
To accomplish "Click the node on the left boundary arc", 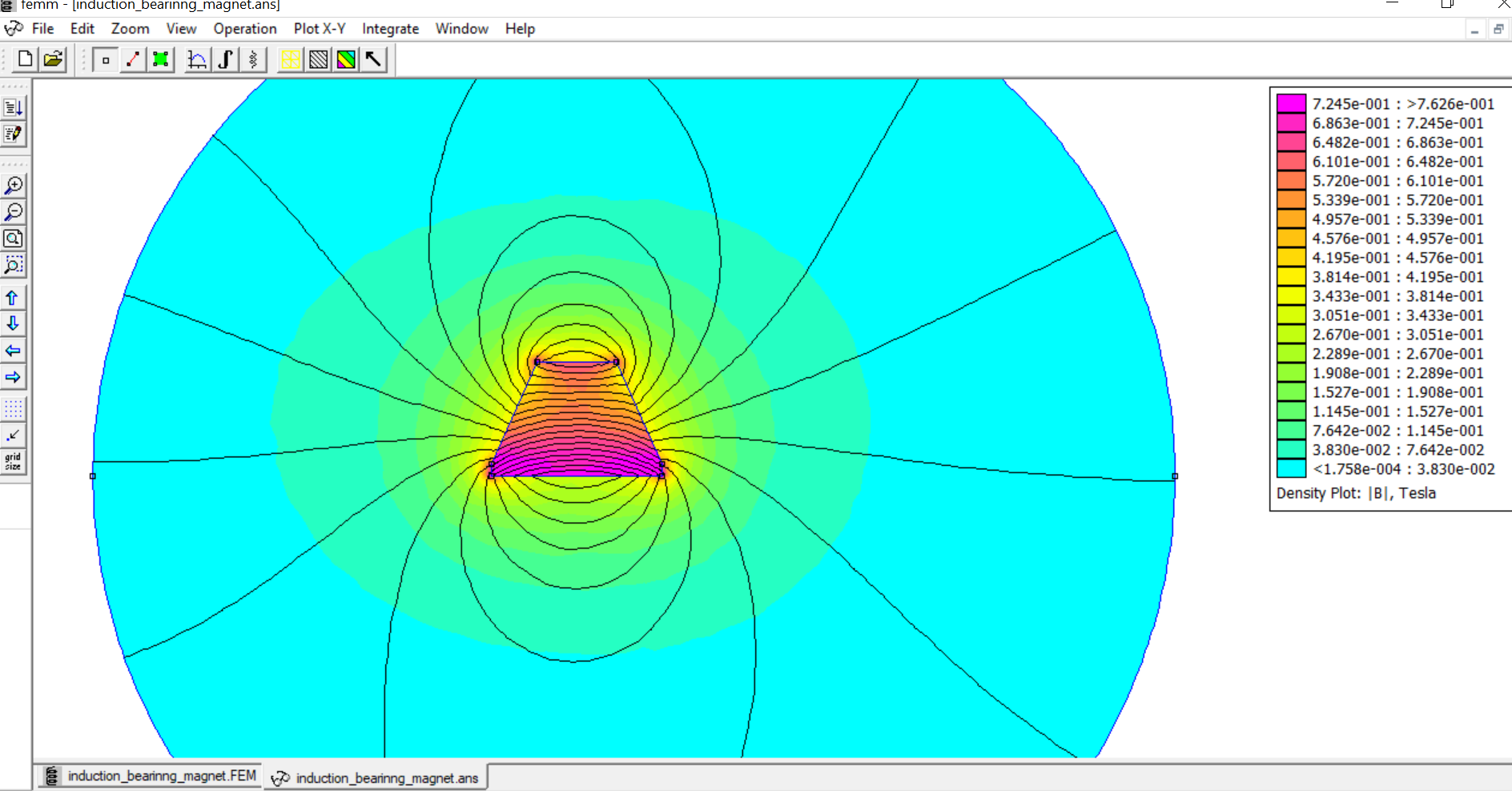I will tap(93, 476).
